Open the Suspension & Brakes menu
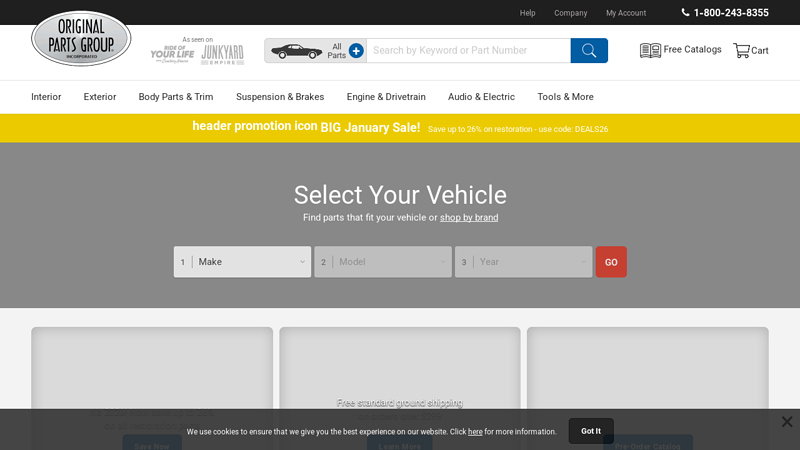 [x=280, y=97]
